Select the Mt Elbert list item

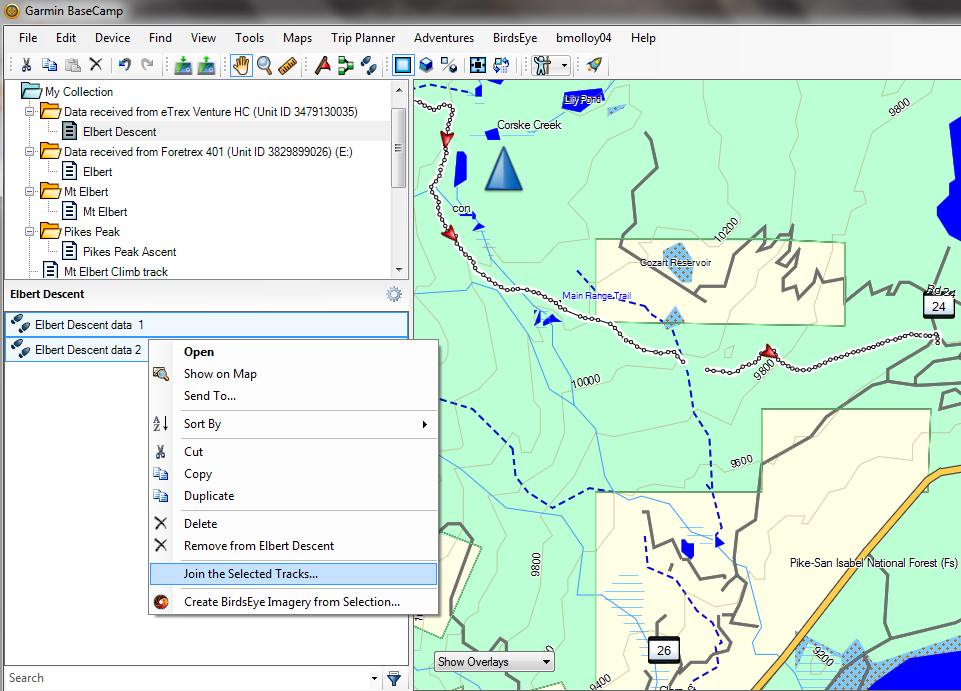click(105, 212)
